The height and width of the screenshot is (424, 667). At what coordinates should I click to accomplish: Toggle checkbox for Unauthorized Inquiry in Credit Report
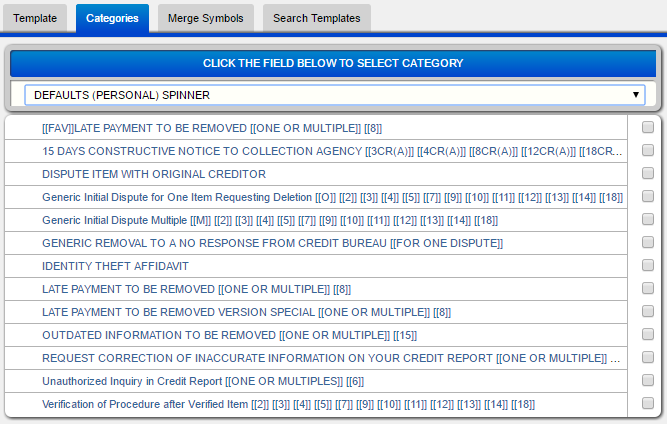click(x=647, y=381)
